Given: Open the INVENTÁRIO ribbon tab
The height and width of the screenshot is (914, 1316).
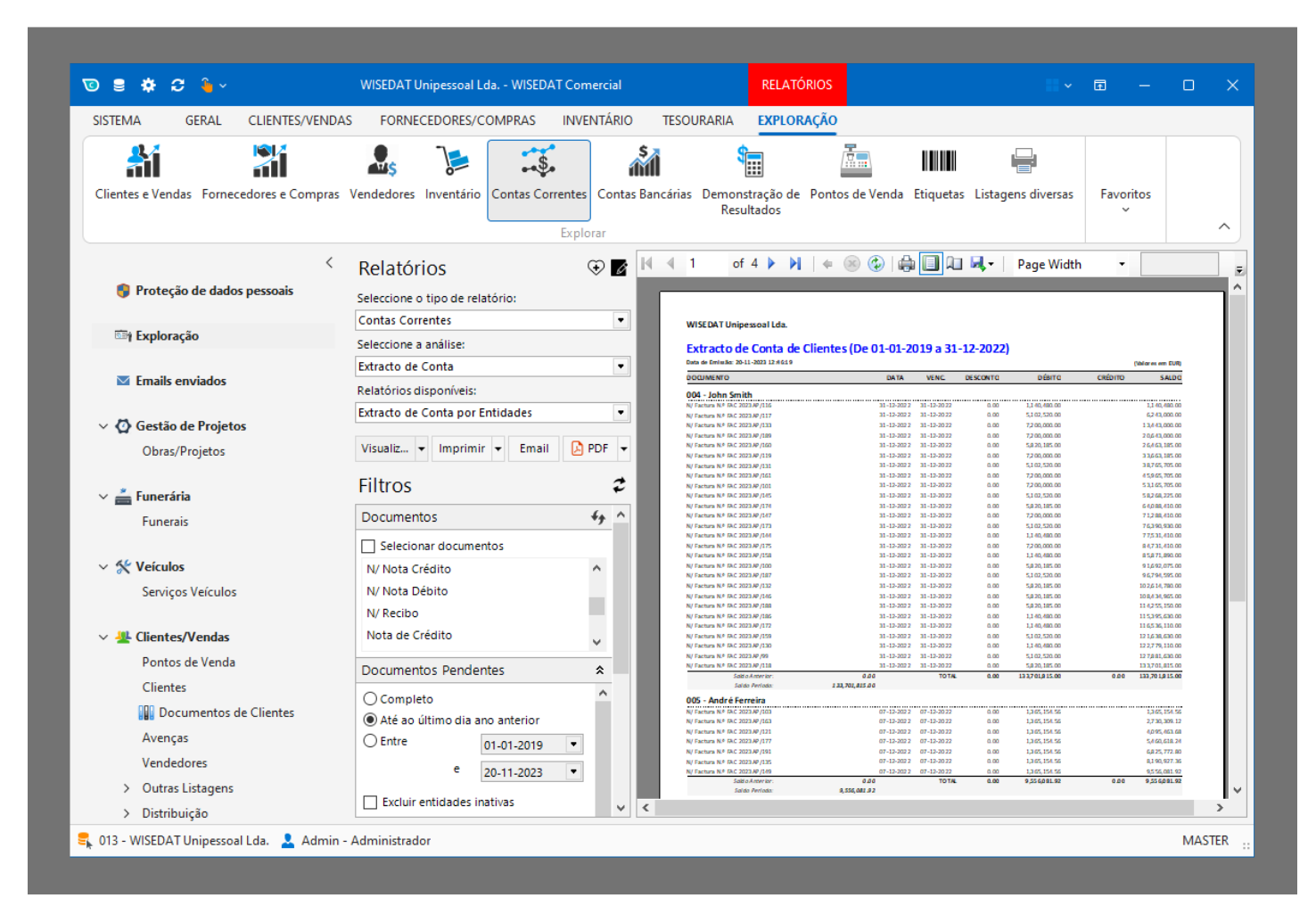Looking at the screenshot, I should [x=597, y=120].
